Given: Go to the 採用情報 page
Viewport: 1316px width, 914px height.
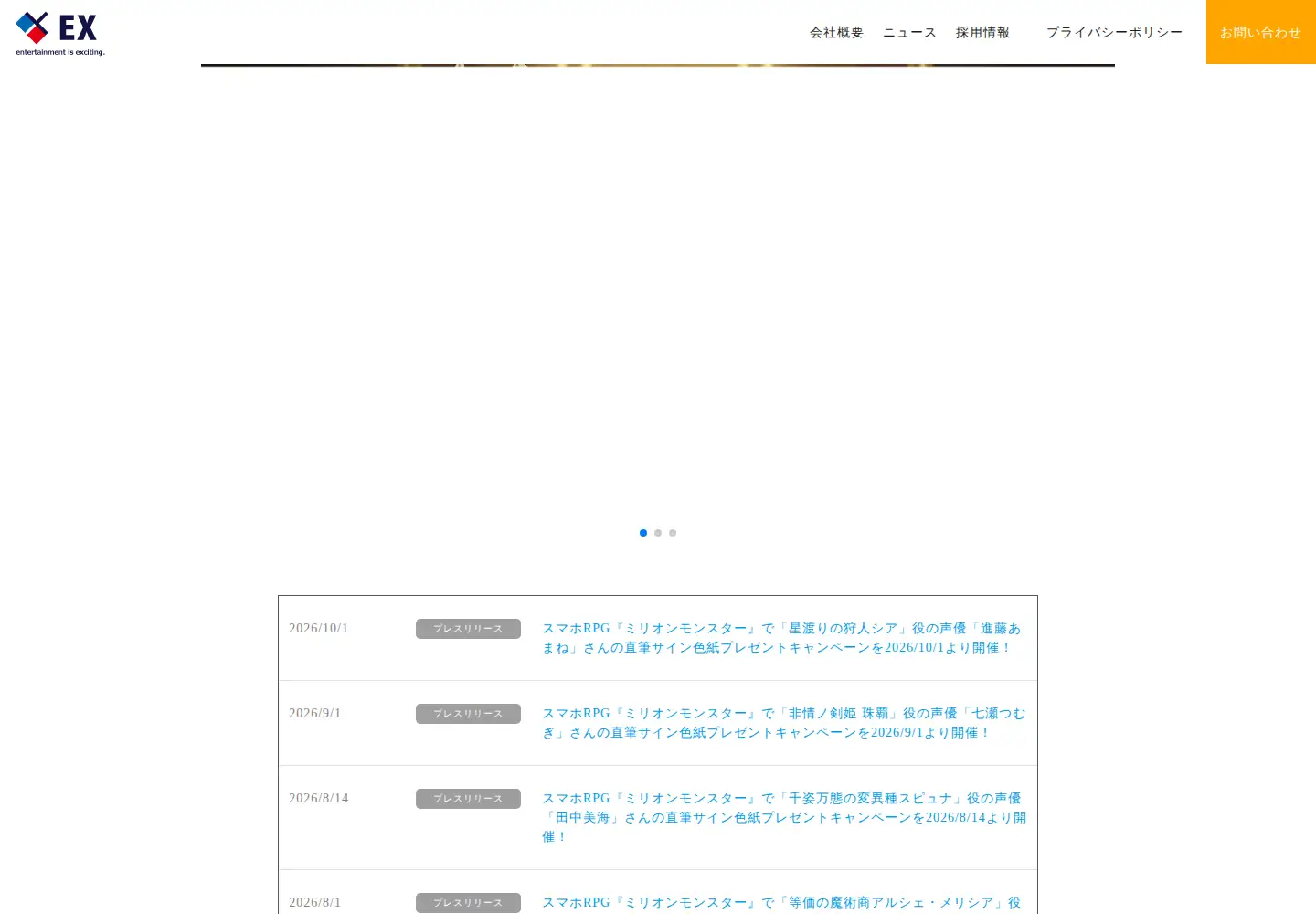Looking at the screenshot, I should [982, 32].
